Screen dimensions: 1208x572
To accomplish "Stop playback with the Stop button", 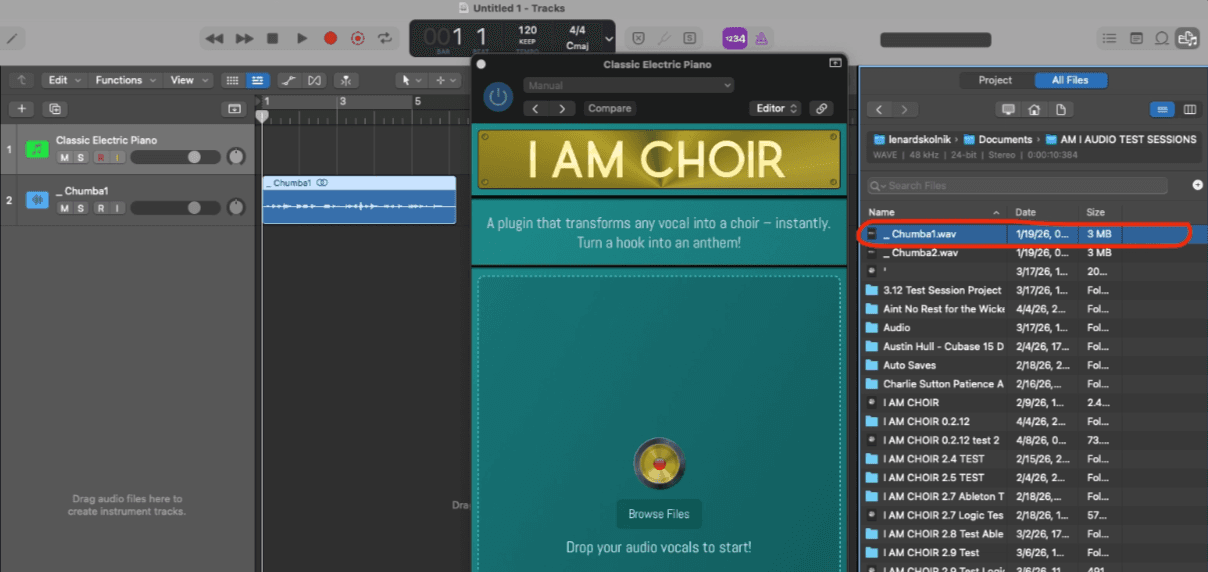I will [272, 38].
